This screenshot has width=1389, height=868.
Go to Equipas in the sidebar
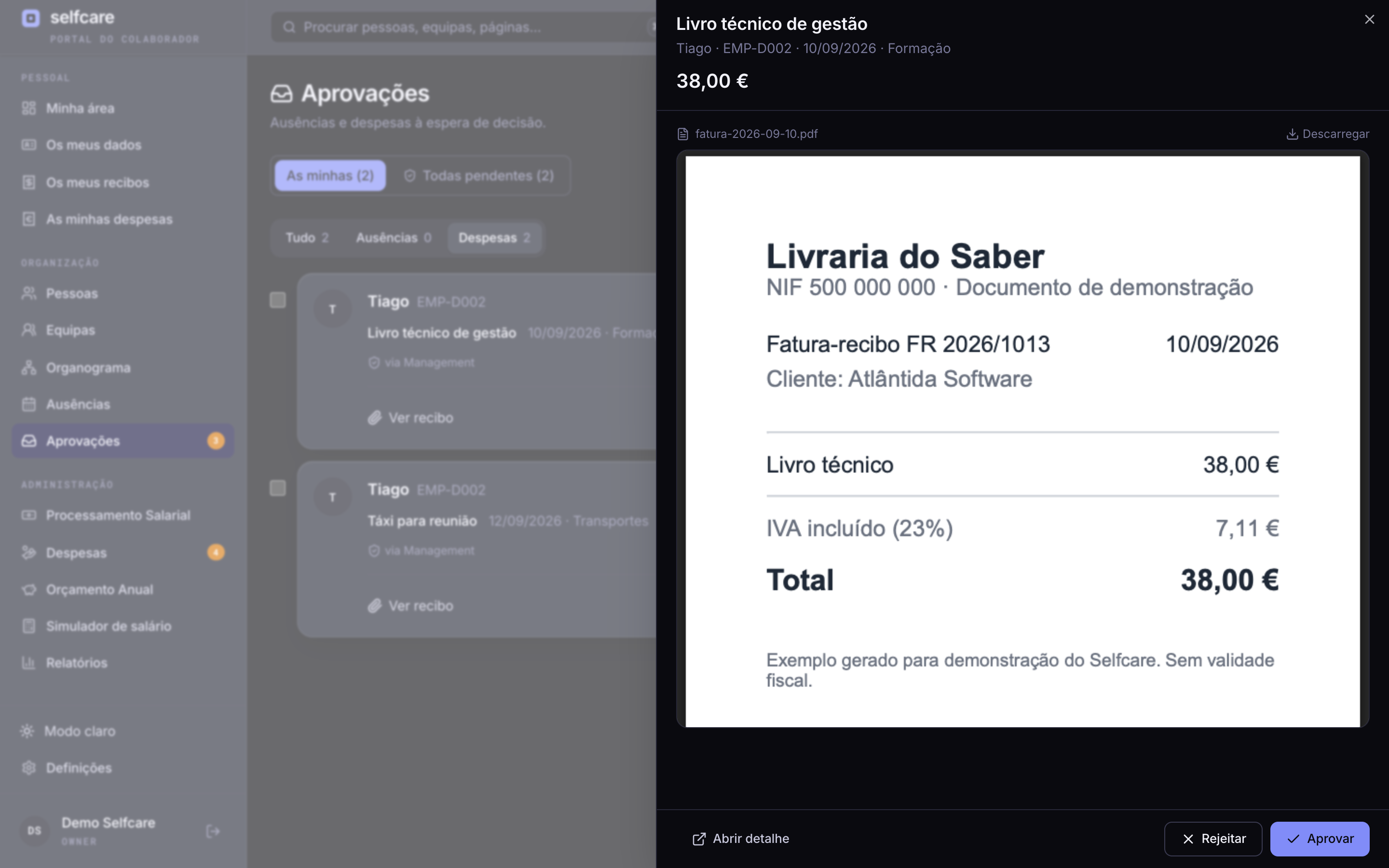[123, 330]
